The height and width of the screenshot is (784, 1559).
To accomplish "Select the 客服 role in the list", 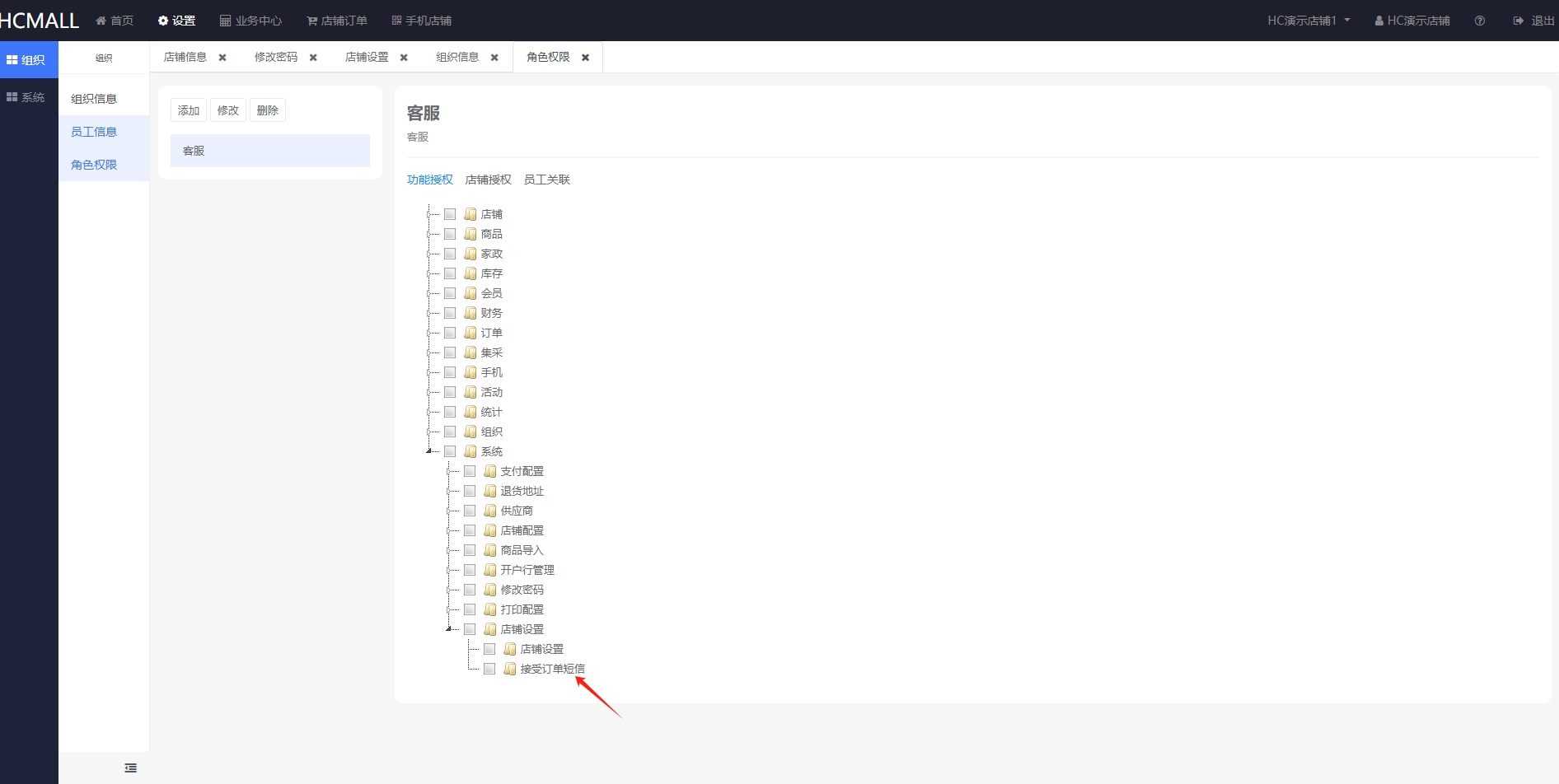I will pyautogui.click(x=270, y=151).
